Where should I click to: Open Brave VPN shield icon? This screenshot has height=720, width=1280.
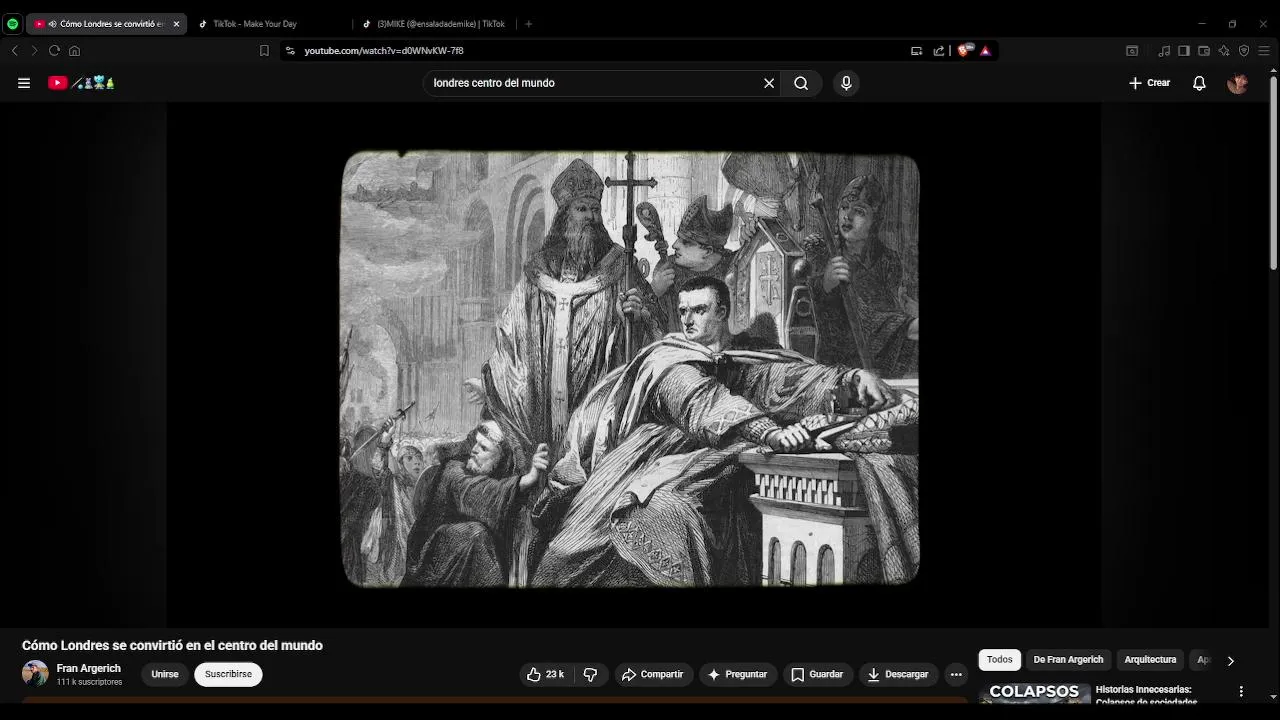[1244, 51]
